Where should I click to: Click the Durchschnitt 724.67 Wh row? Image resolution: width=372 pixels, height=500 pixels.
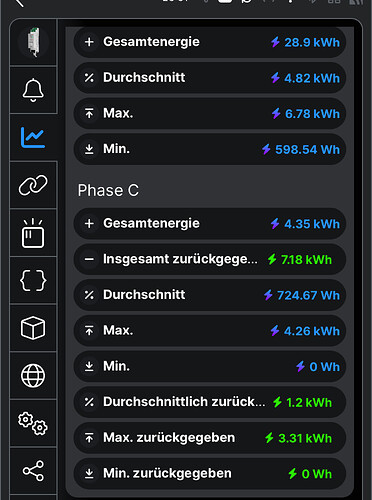210,295
